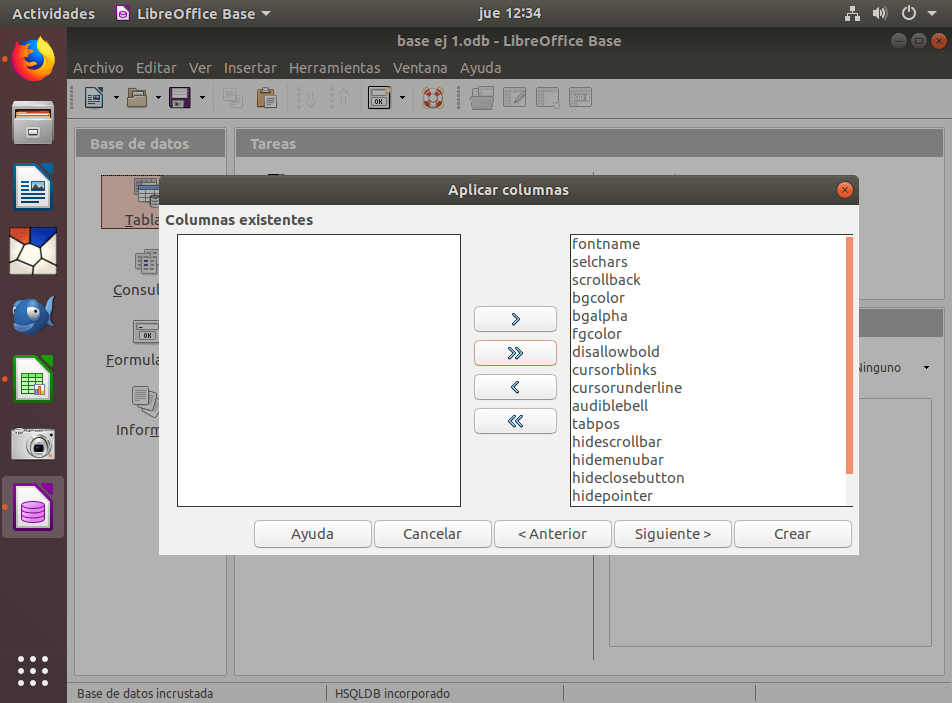Click the single left arrow move button

515,387
